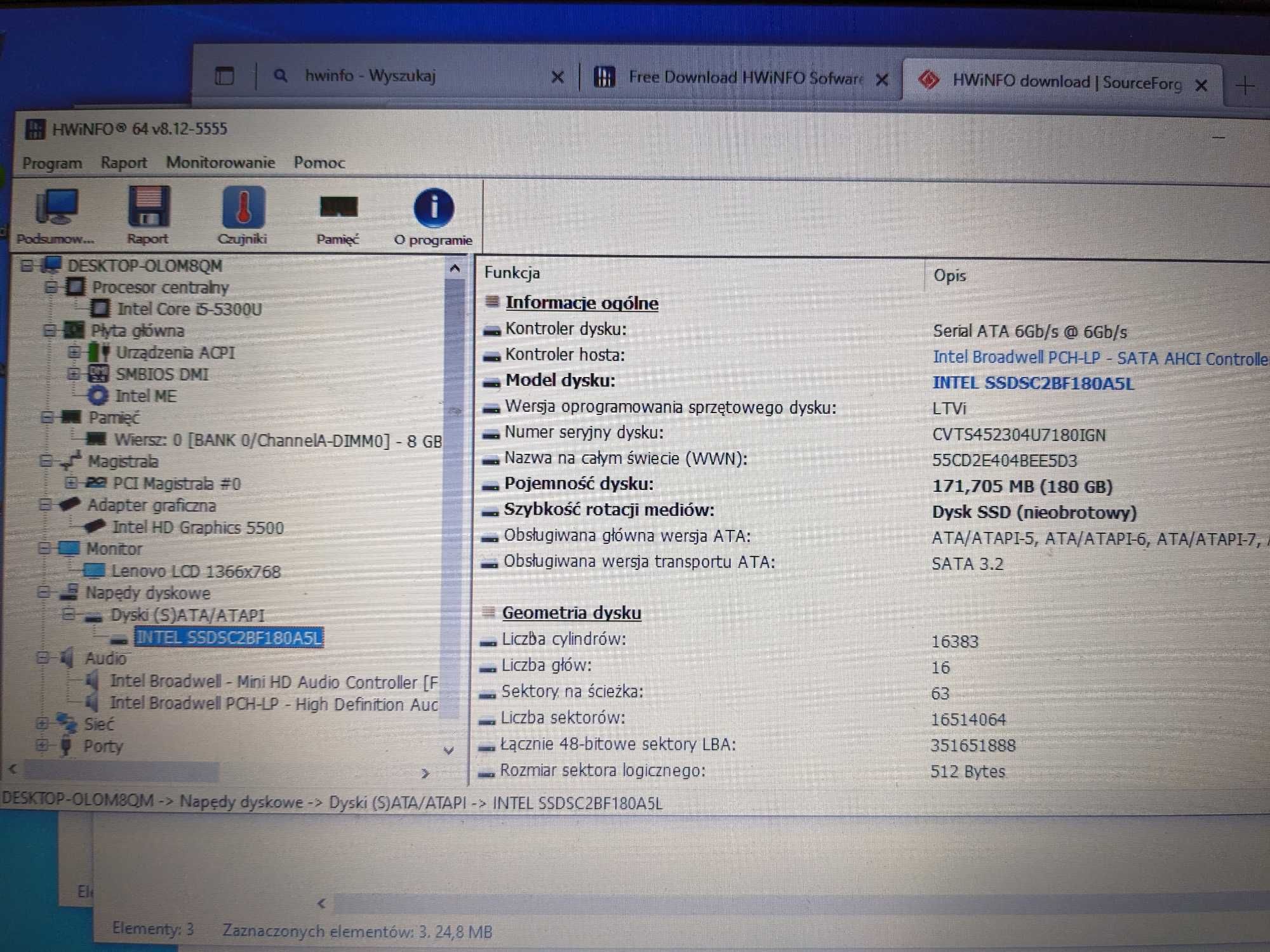Click the Pojemność dysku row
The height and width of the screenshot is (952, 1270).
click(873, 486)
